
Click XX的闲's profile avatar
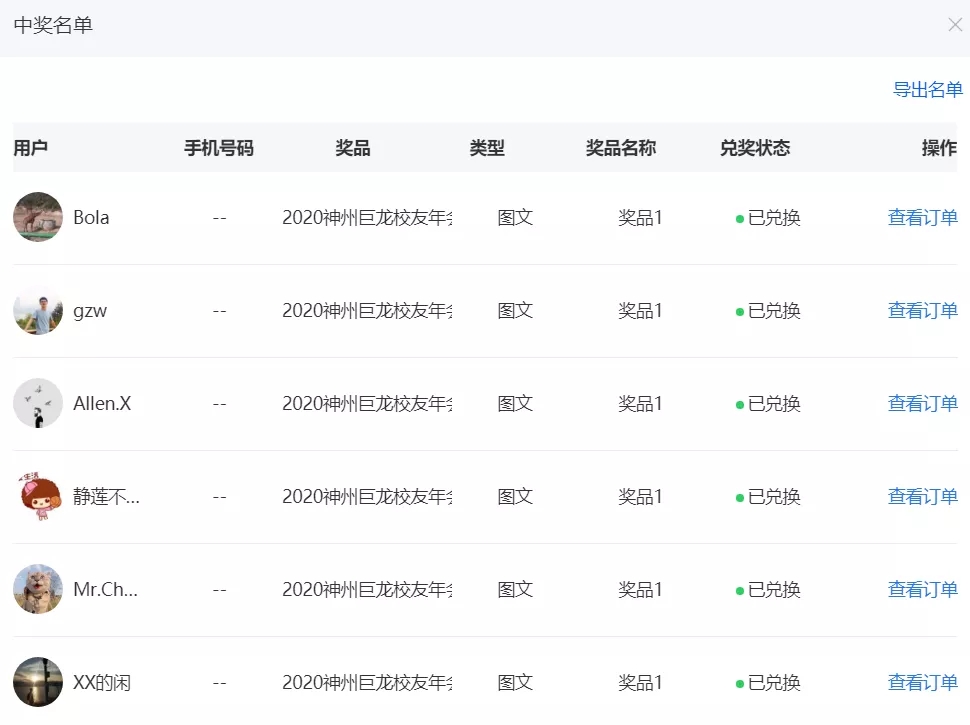tap(37, 682)
